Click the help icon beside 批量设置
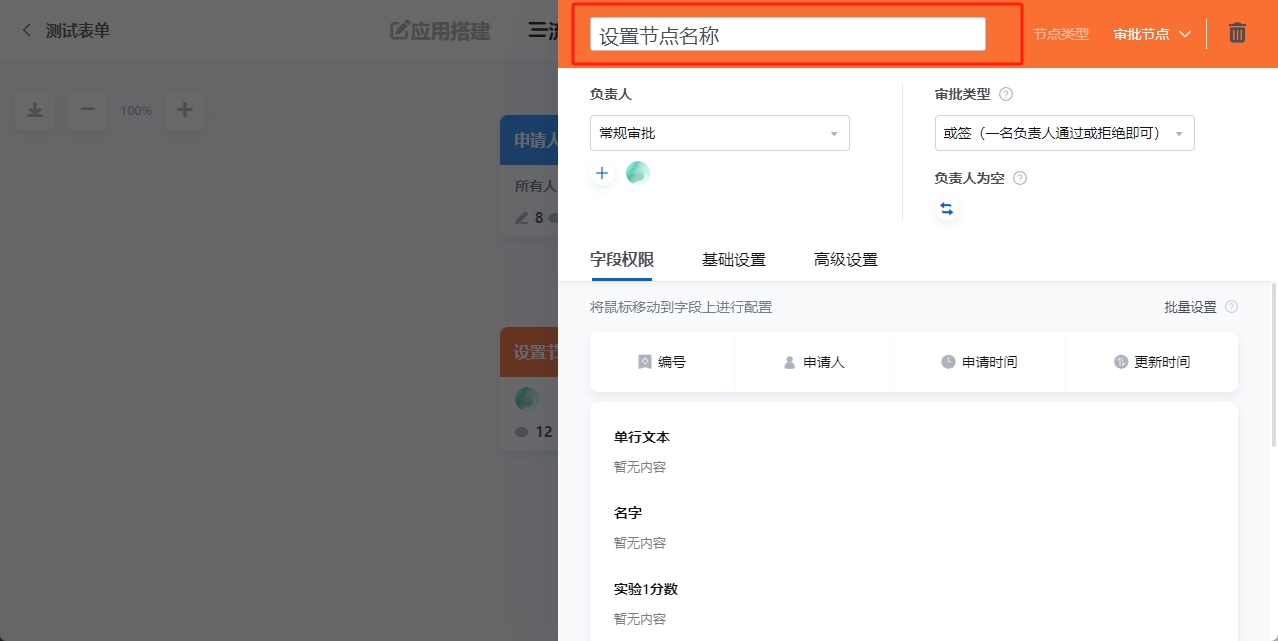 [1233, 307]
